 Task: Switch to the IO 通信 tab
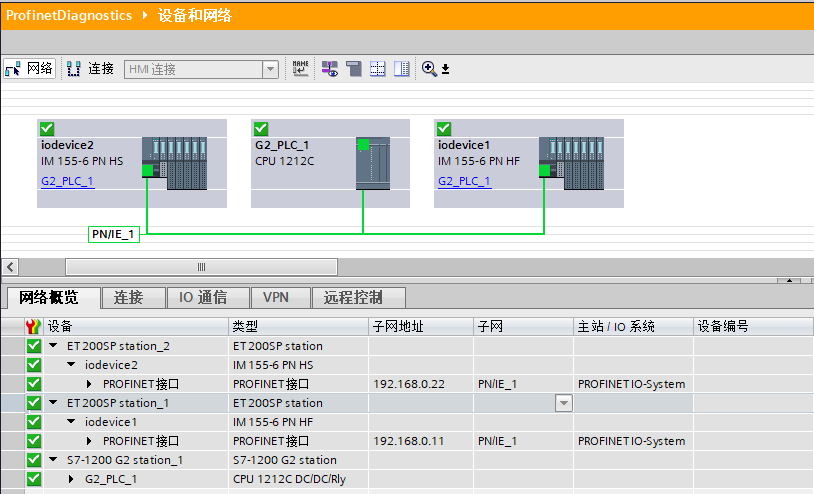click(202, 297)
